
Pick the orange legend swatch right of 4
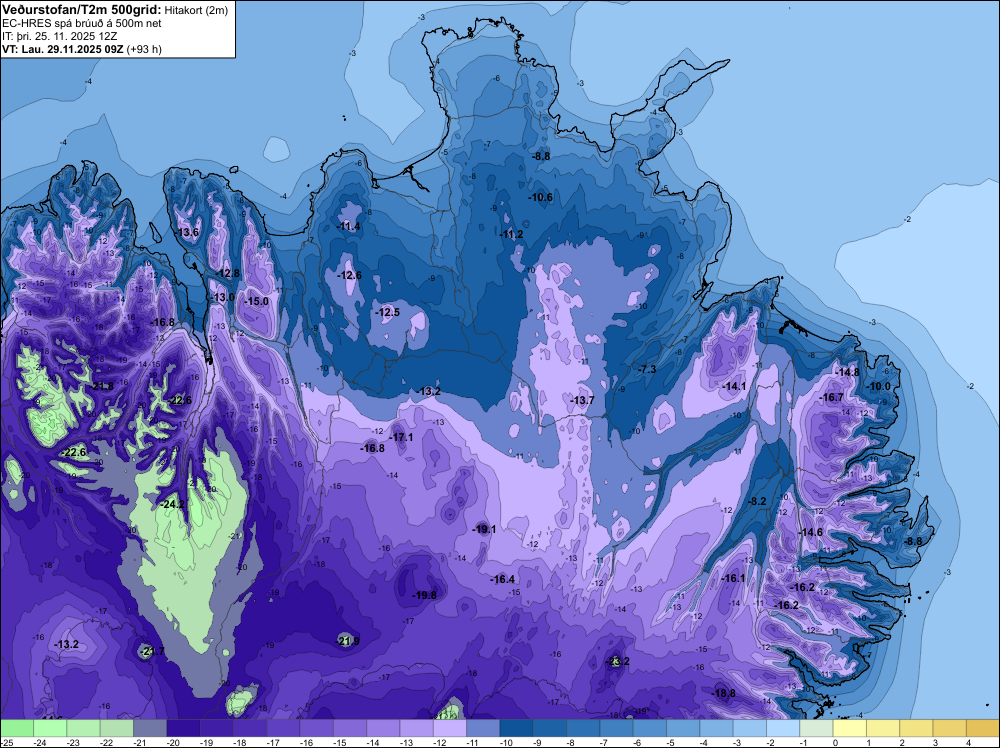coord(983,728)
